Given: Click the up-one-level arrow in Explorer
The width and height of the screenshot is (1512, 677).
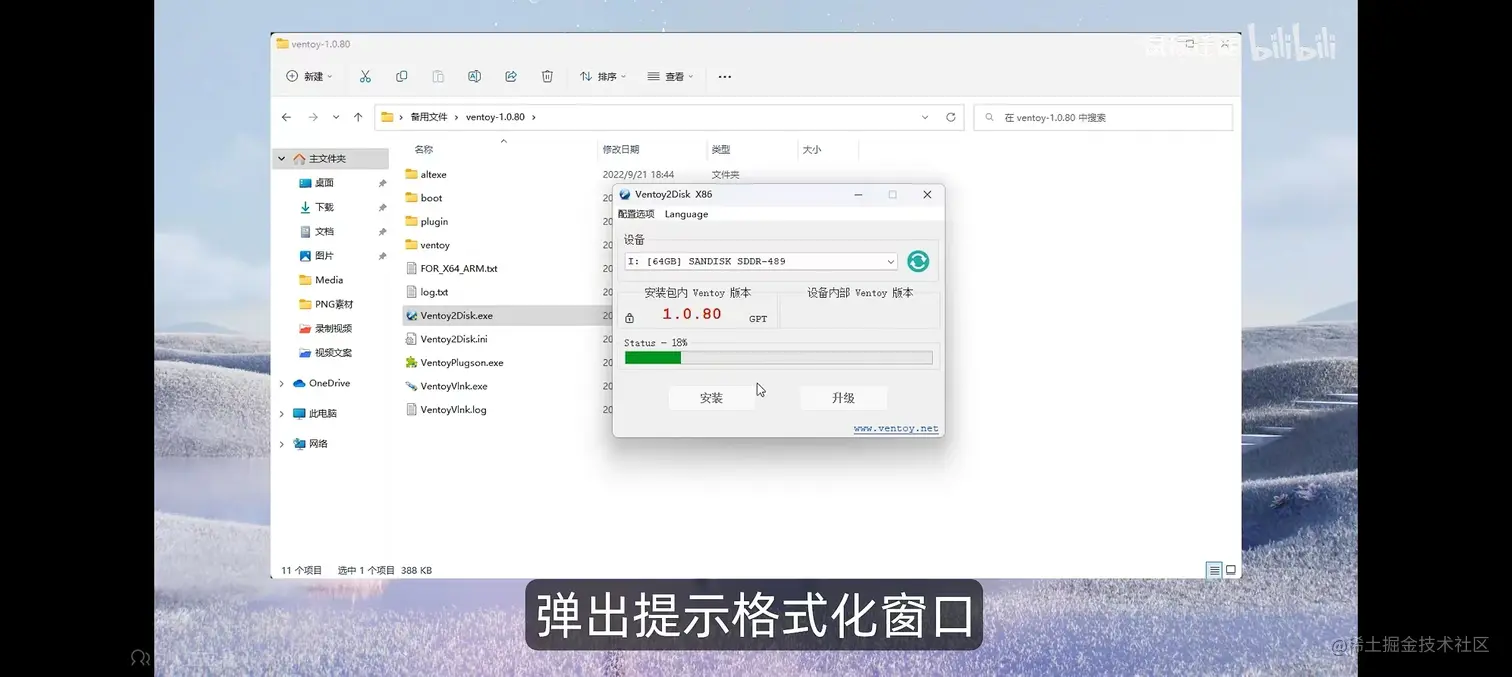Looking at the screenshot, I should point(358,117).
